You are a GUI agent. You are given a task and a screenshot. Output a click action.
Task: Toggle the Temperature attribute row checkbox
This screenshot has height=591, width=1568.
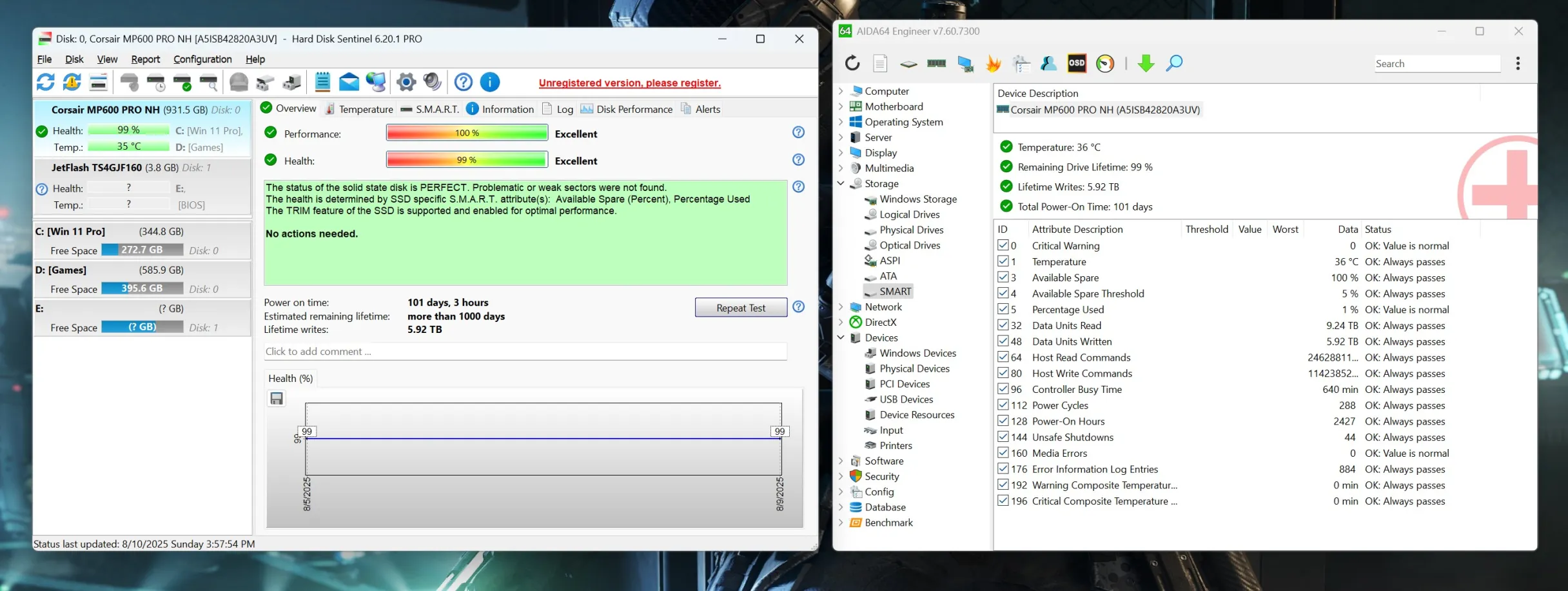(x=1003, y=261)
